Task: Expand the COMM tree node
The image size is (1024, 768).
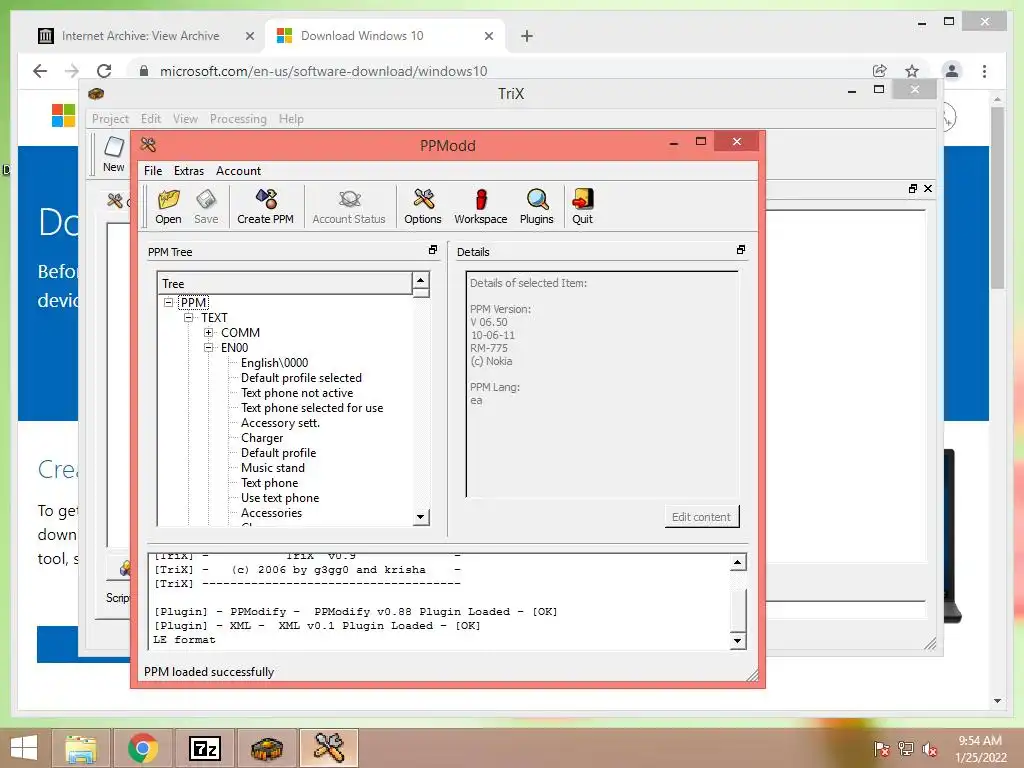Action: pyautogui.click(x=208, y=332)
